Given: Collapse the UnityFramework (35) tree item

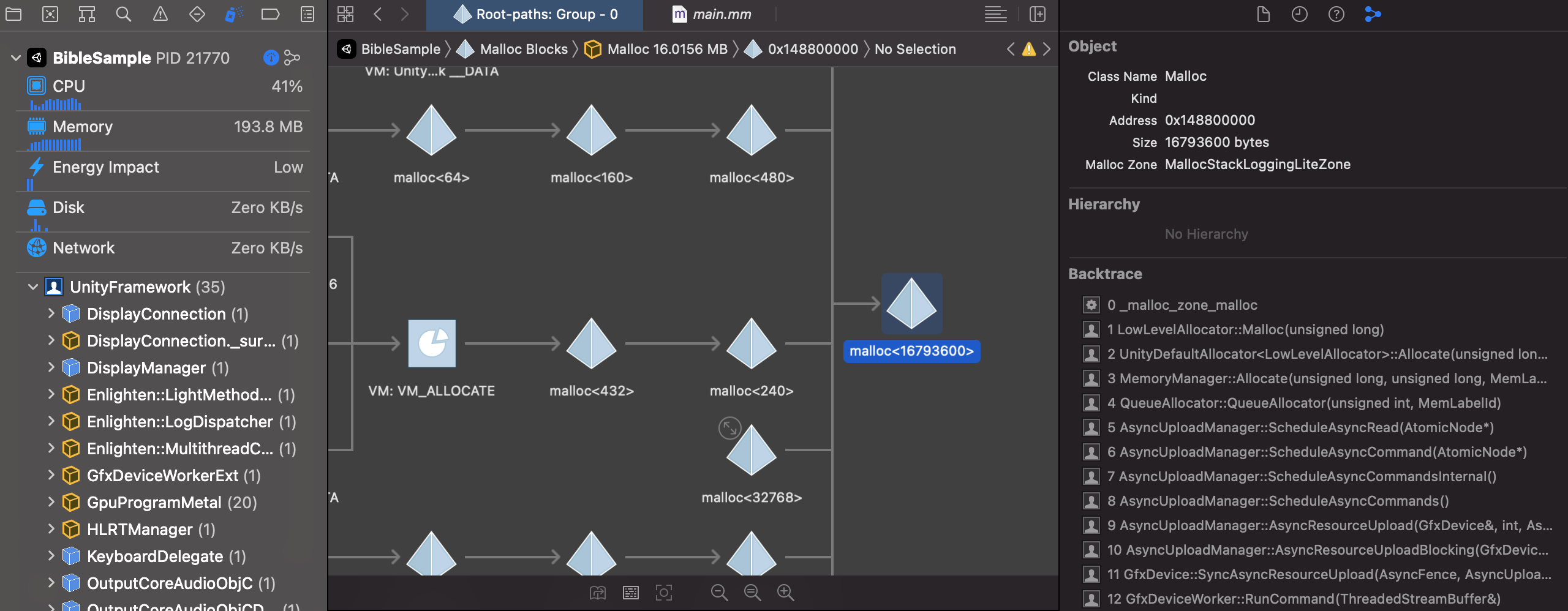Looking at the screenshot, I should point(32,287).
